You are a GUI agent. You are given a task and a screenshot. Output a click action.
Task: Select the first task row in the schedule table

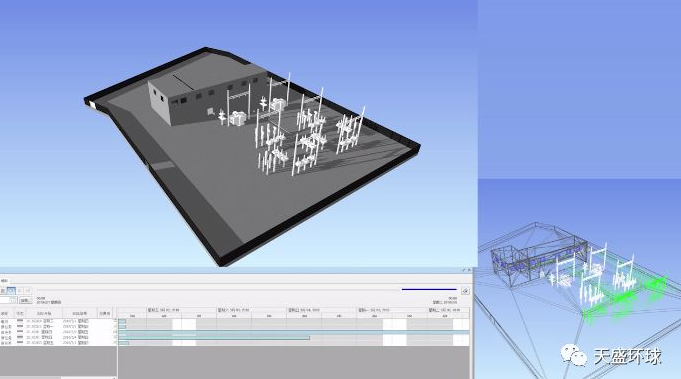[x=59, y=321]
